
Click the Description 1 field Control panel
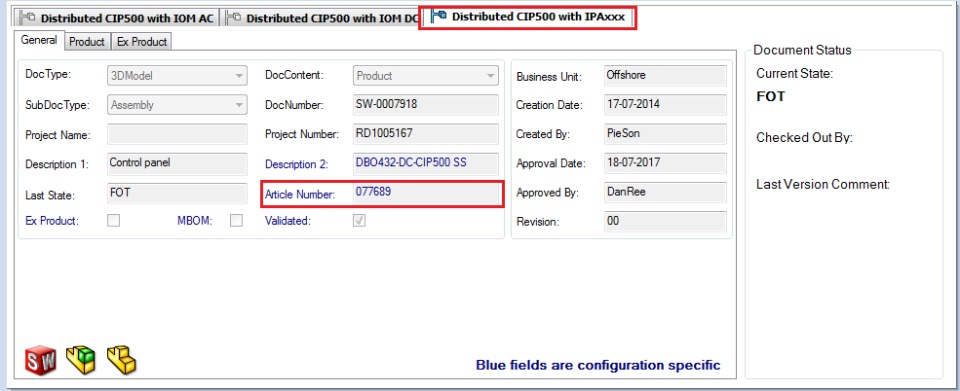click(x=177, y=163)
